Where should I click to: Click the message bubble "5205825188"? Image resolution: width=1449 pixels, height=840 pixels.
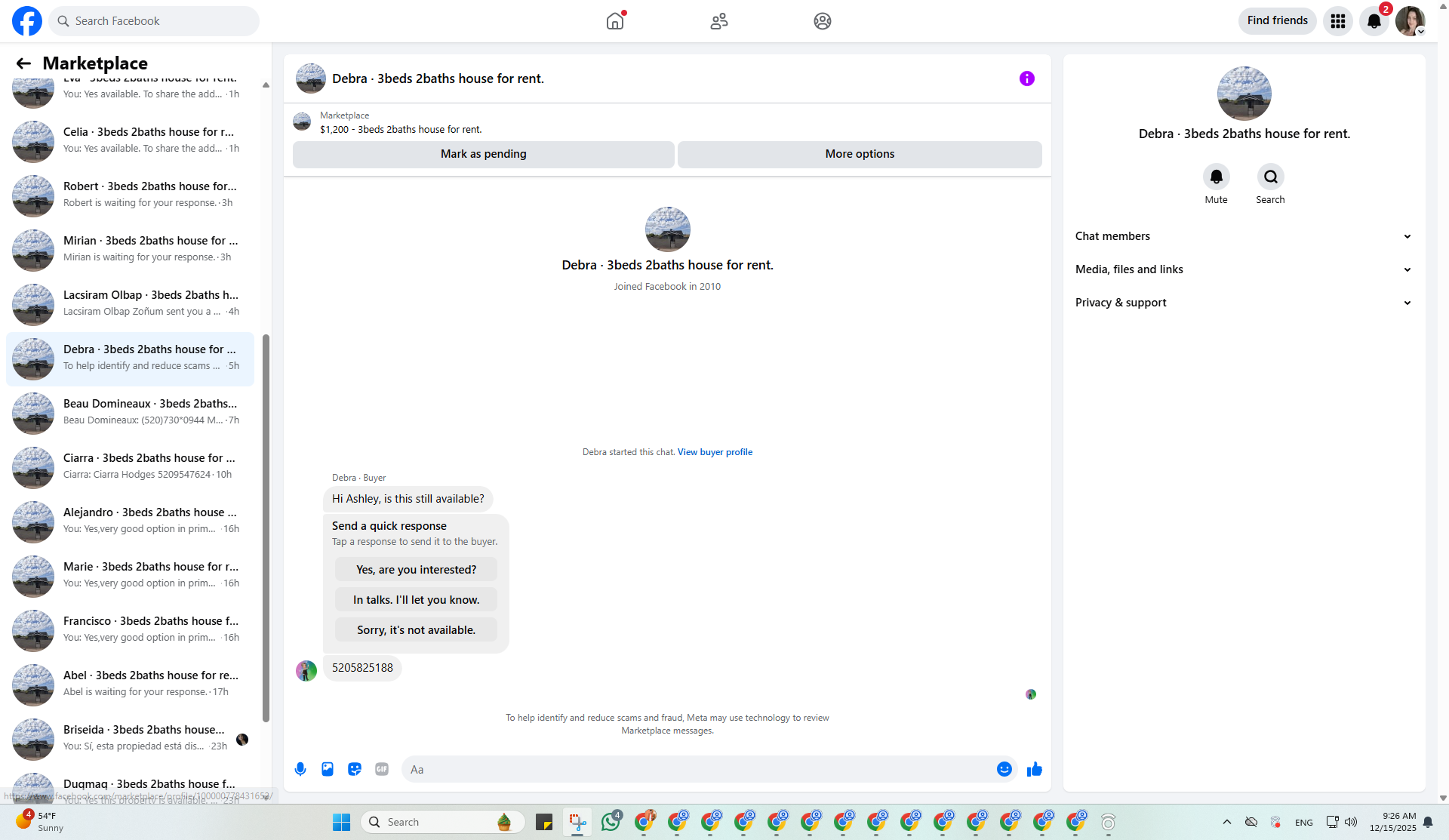coord(362,668)
